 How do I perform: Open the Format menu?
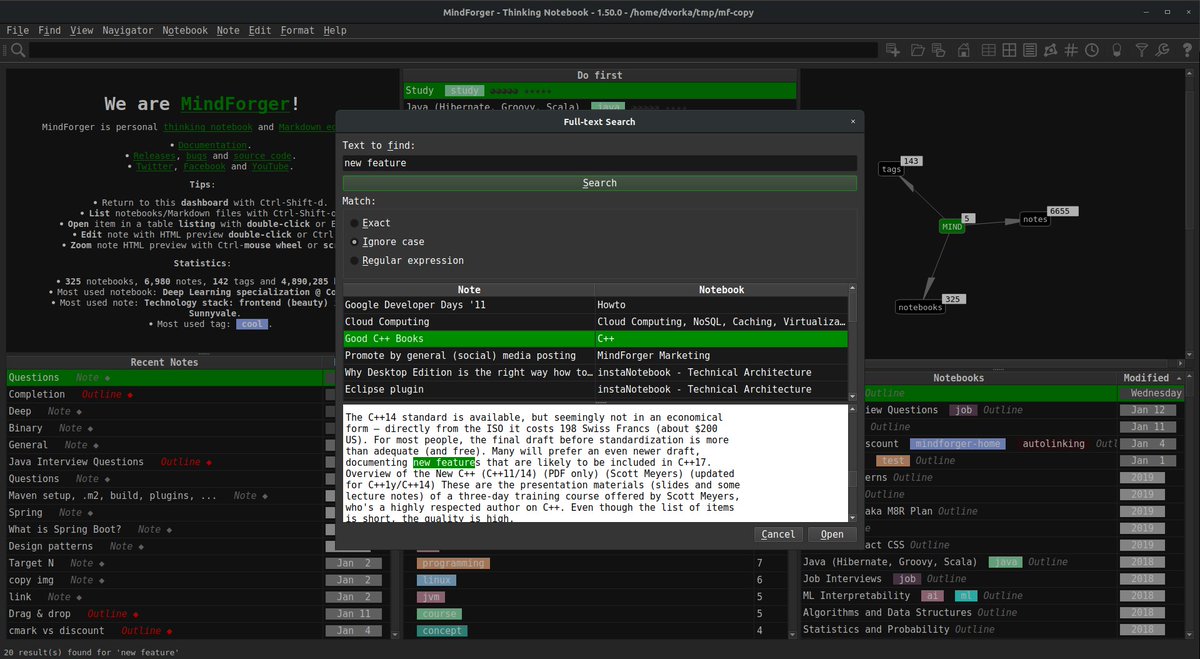pos(297,30)
